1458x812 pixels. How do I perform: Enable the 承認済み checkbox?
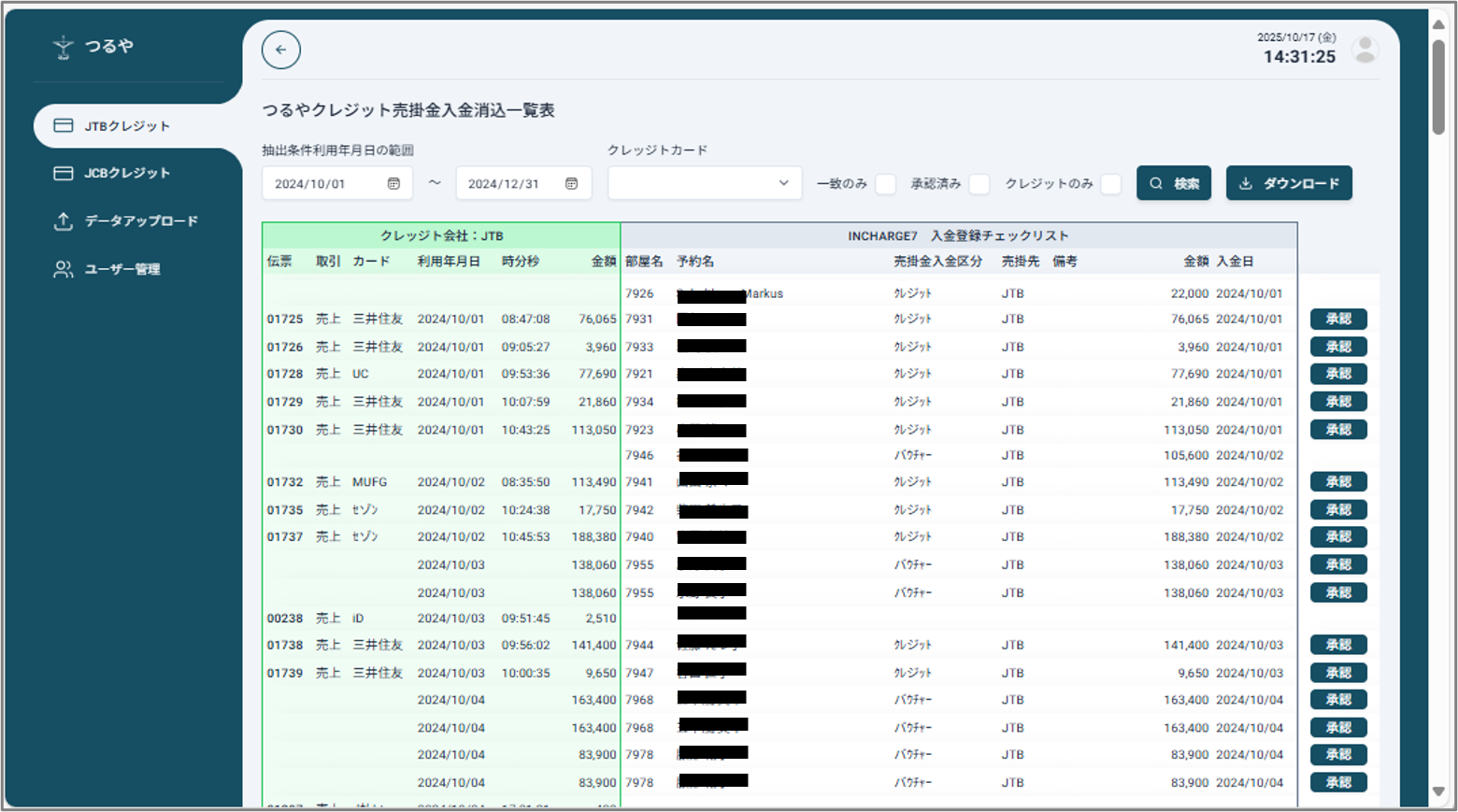(x=979, y=184)
